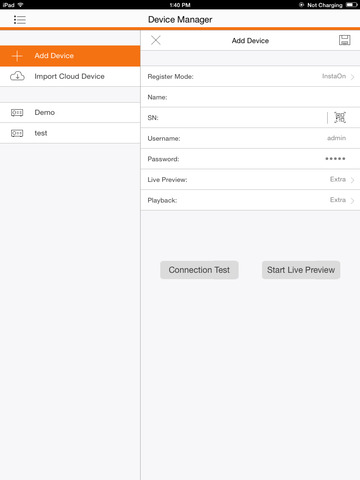Screen dimensions: 360x480
Task: Expand Playback Extra chevron
Action: (x=352, y=201)
